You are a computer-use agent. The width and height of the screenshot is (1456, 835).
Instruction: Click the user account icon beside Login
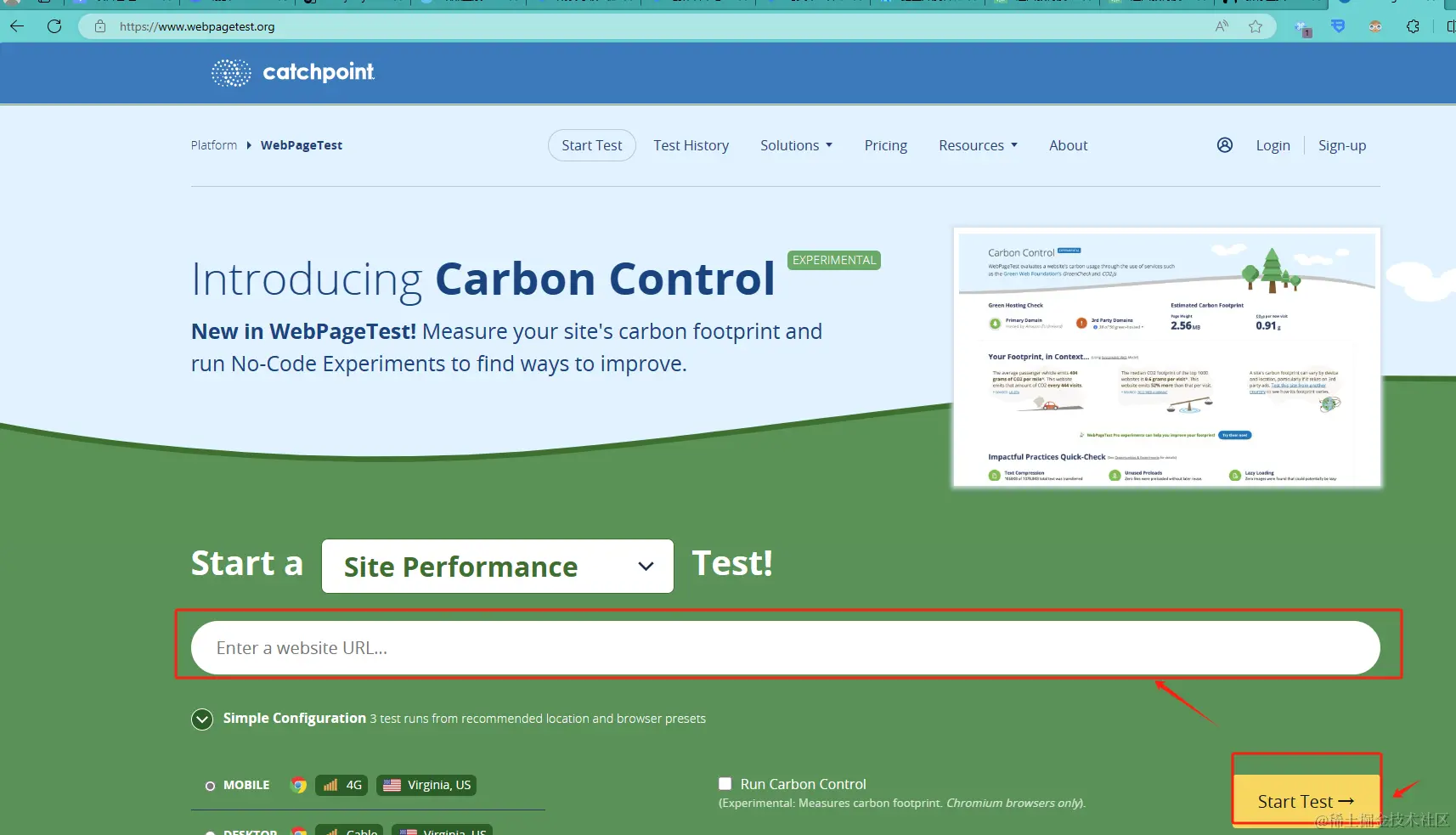[1225, 145]
